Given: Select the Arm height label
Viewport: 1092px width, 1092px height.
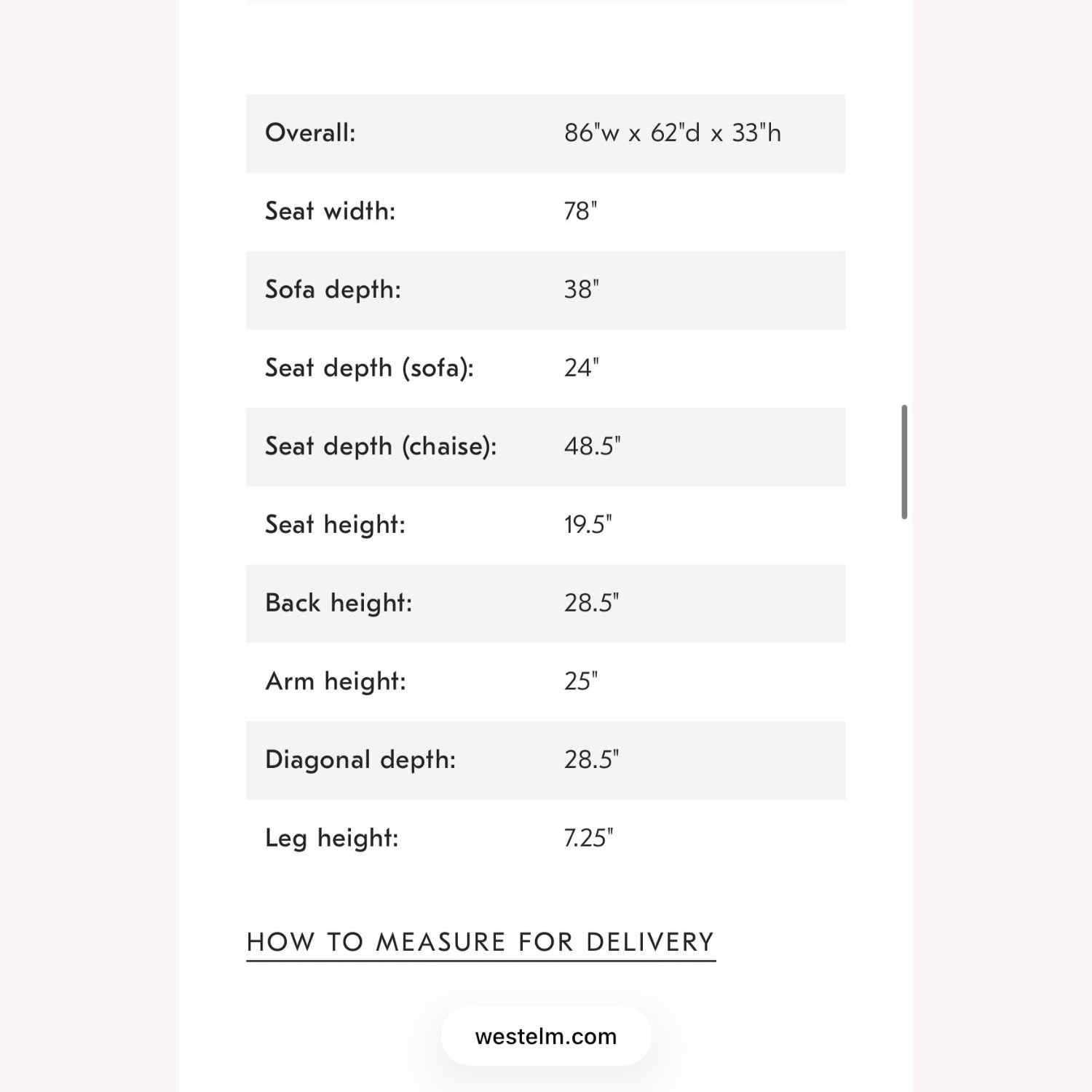Looking at the screenshot, I should (336, 681).
